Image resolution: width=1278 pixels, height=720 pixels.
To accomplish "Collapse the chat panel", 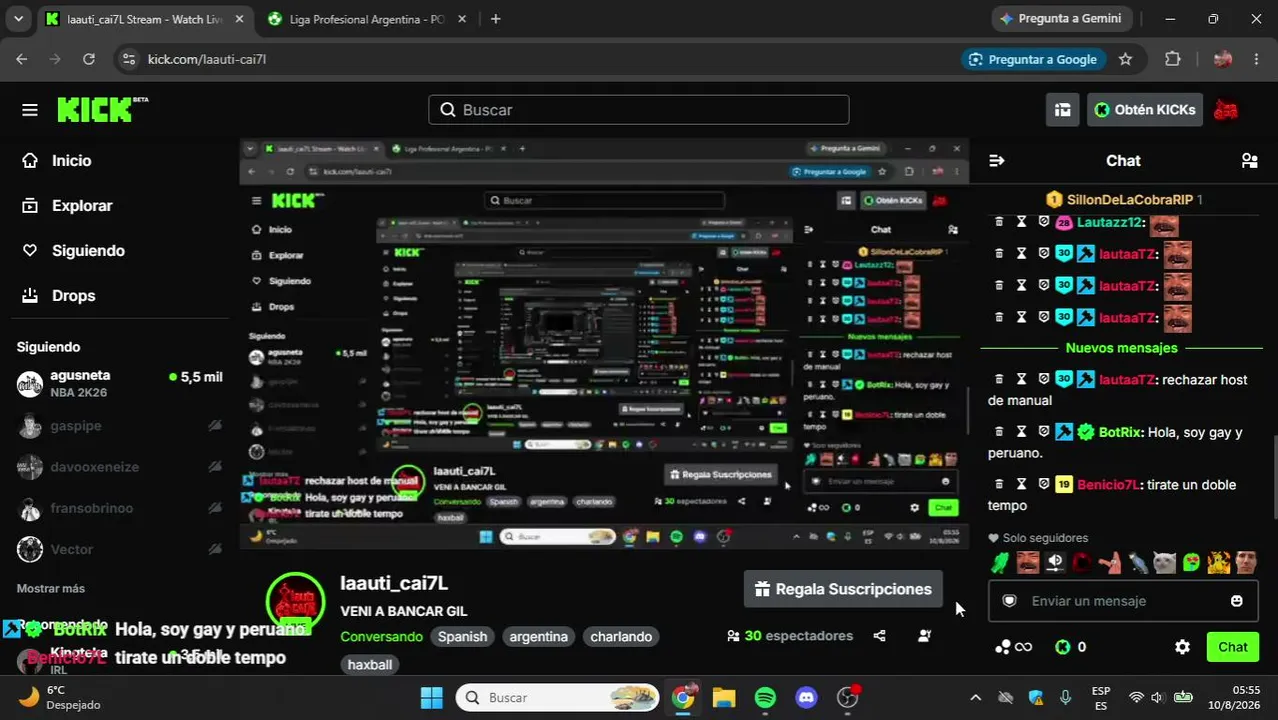I will [996, 160].
